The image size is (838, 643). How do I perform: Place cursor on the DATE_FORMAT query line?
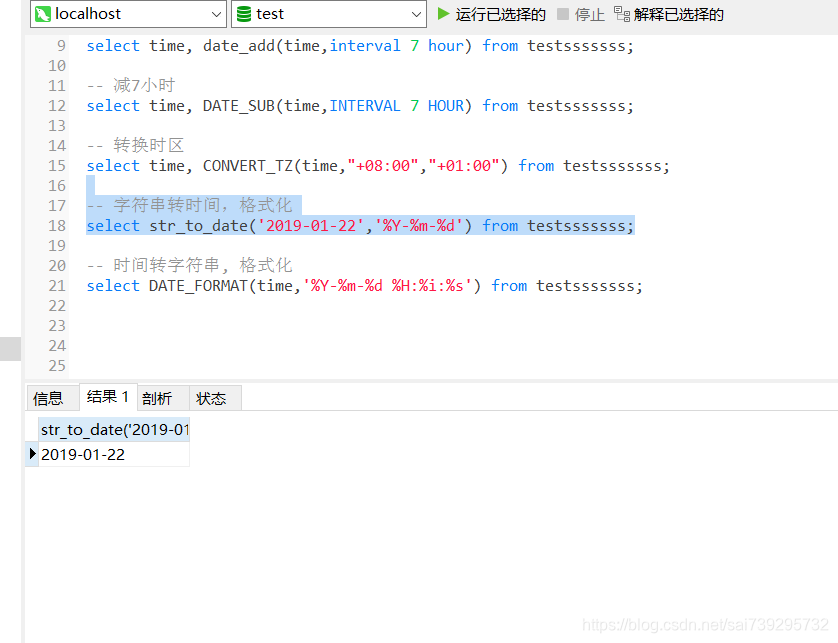click(350, 285)
